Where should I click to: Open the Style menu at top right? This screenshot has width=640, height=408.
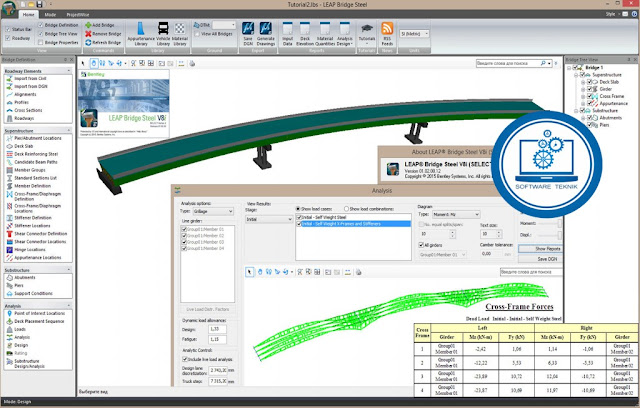(x=611, y=14)
